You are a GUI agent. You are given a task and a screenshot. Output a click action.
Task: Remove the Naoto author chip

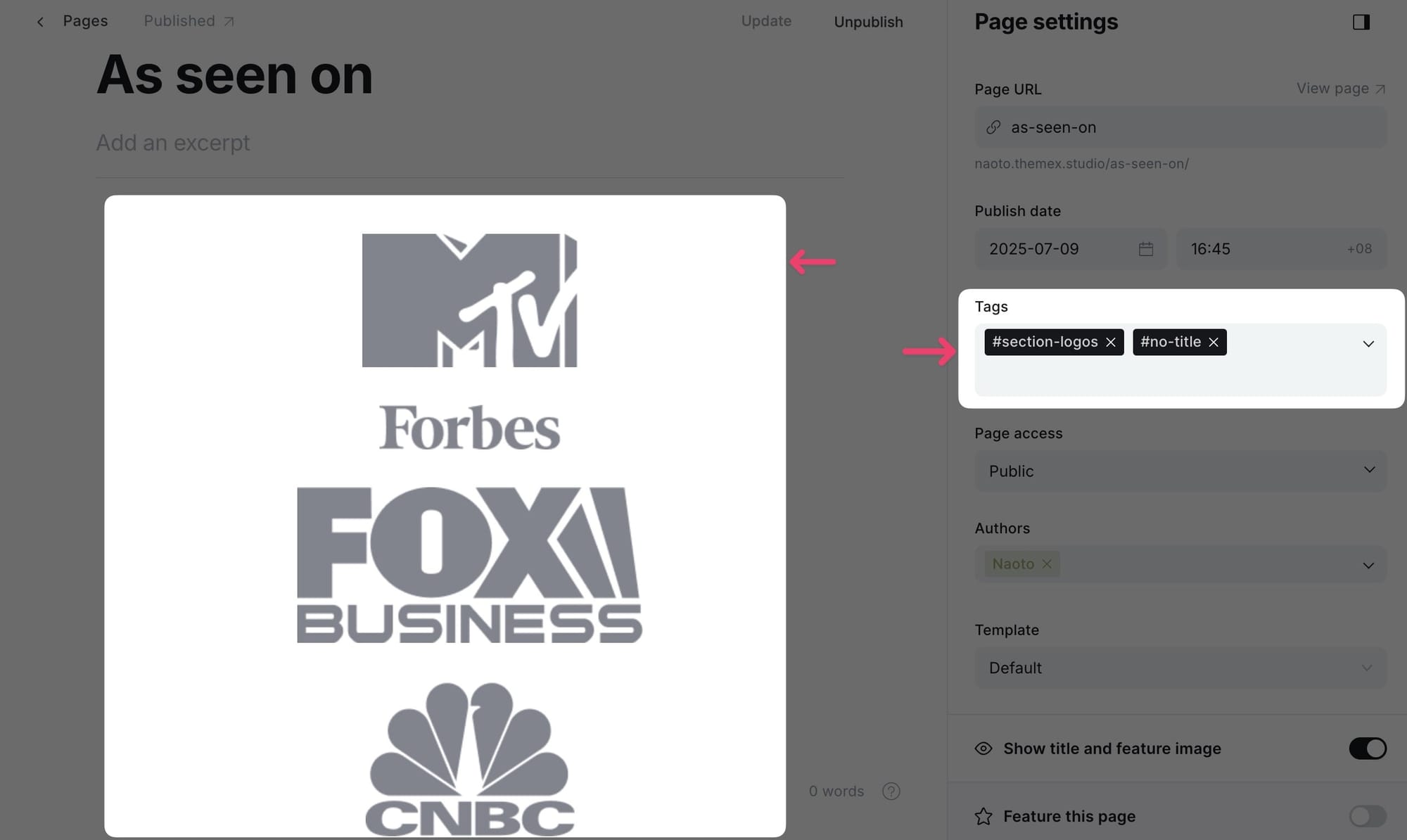pos(1047,564)
